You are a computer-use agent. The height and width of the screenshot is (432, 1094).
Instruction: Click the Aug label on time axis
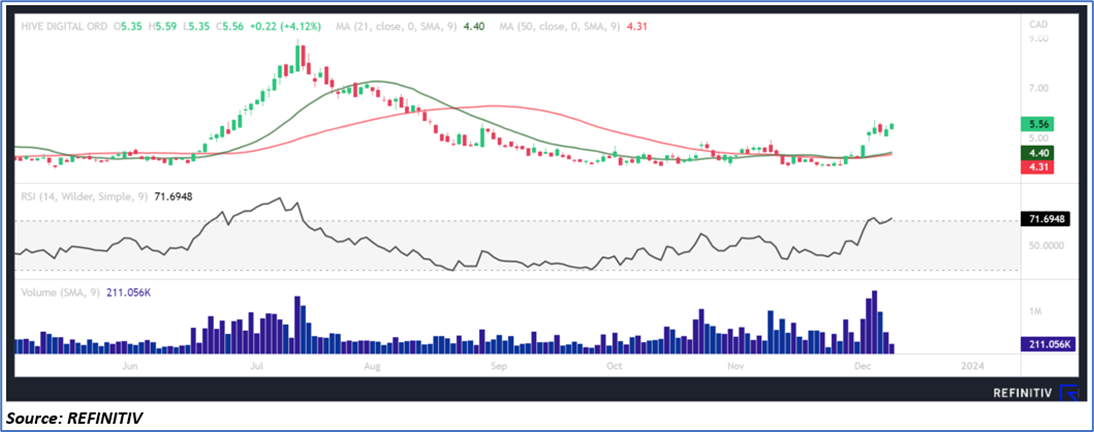point(373,366)
